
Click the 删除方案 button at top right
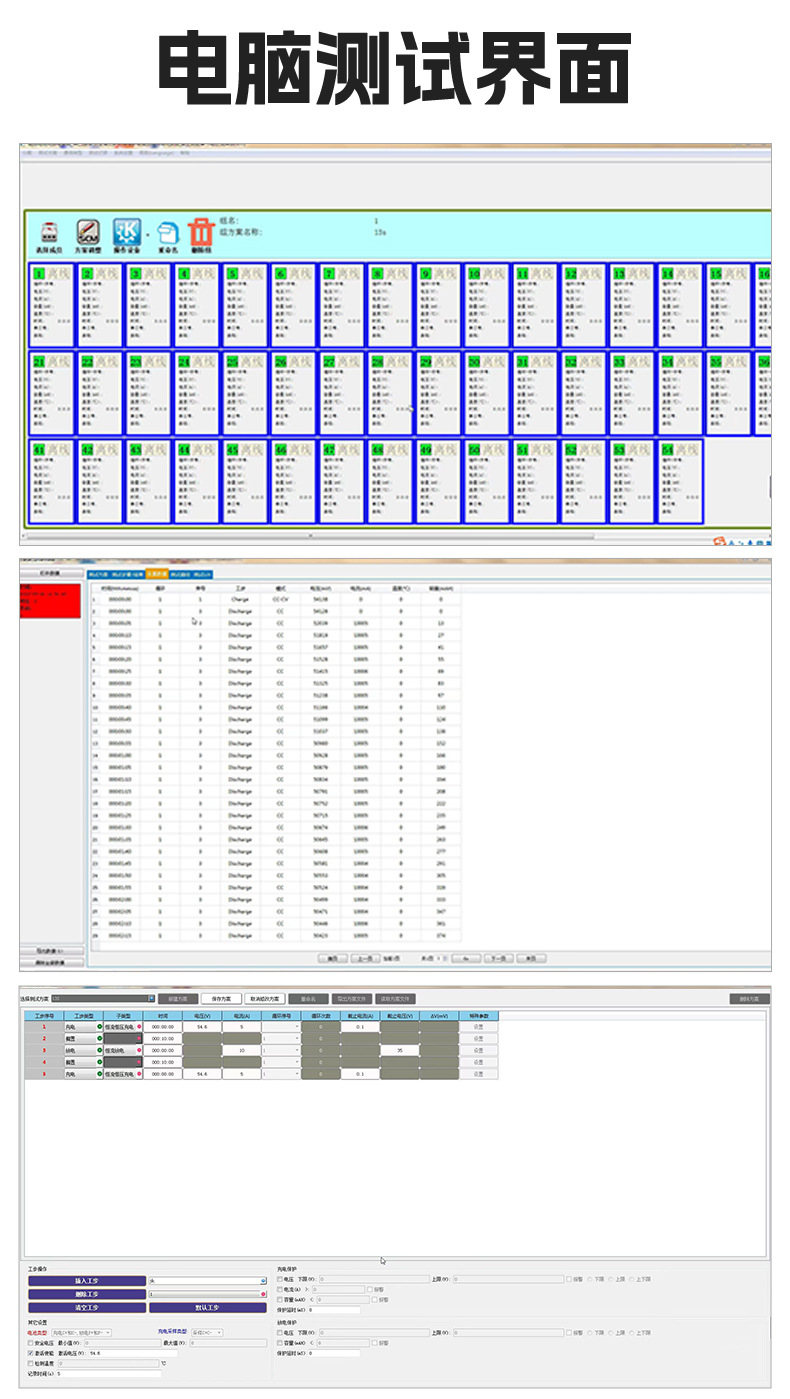pos(750,998)
